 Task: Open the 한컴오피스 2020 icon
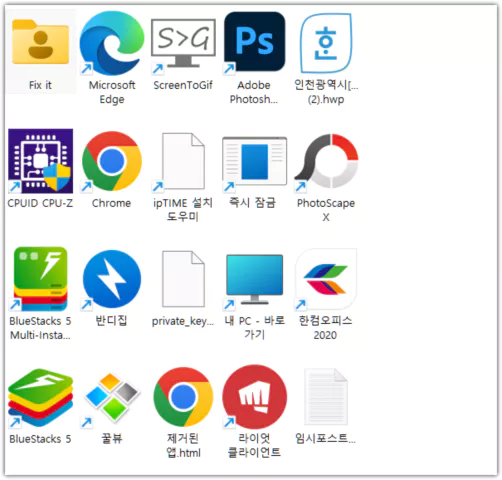(326, 279)
